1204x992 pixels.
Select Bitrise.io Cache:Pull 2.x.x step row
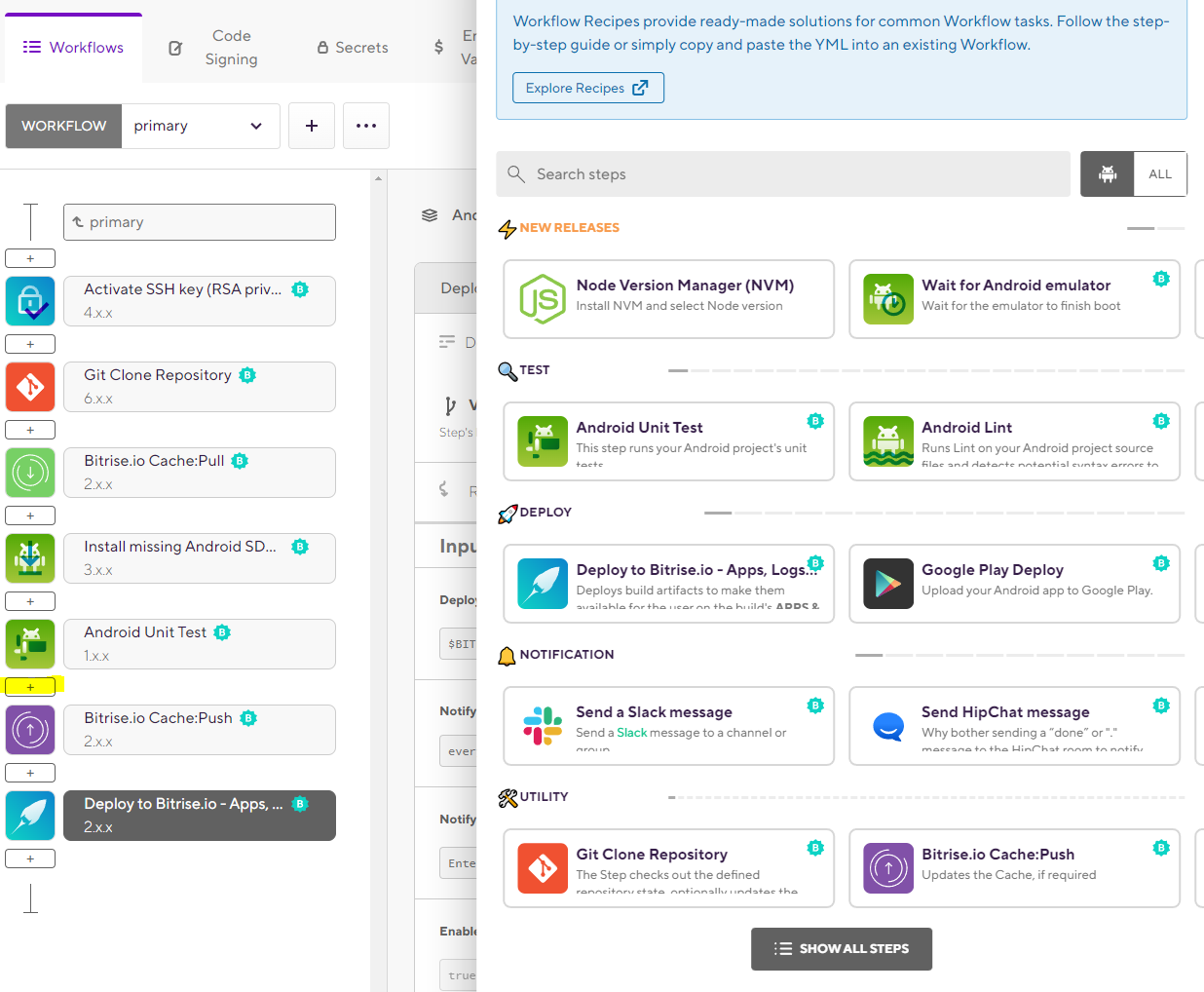click(x=200, y=473)
